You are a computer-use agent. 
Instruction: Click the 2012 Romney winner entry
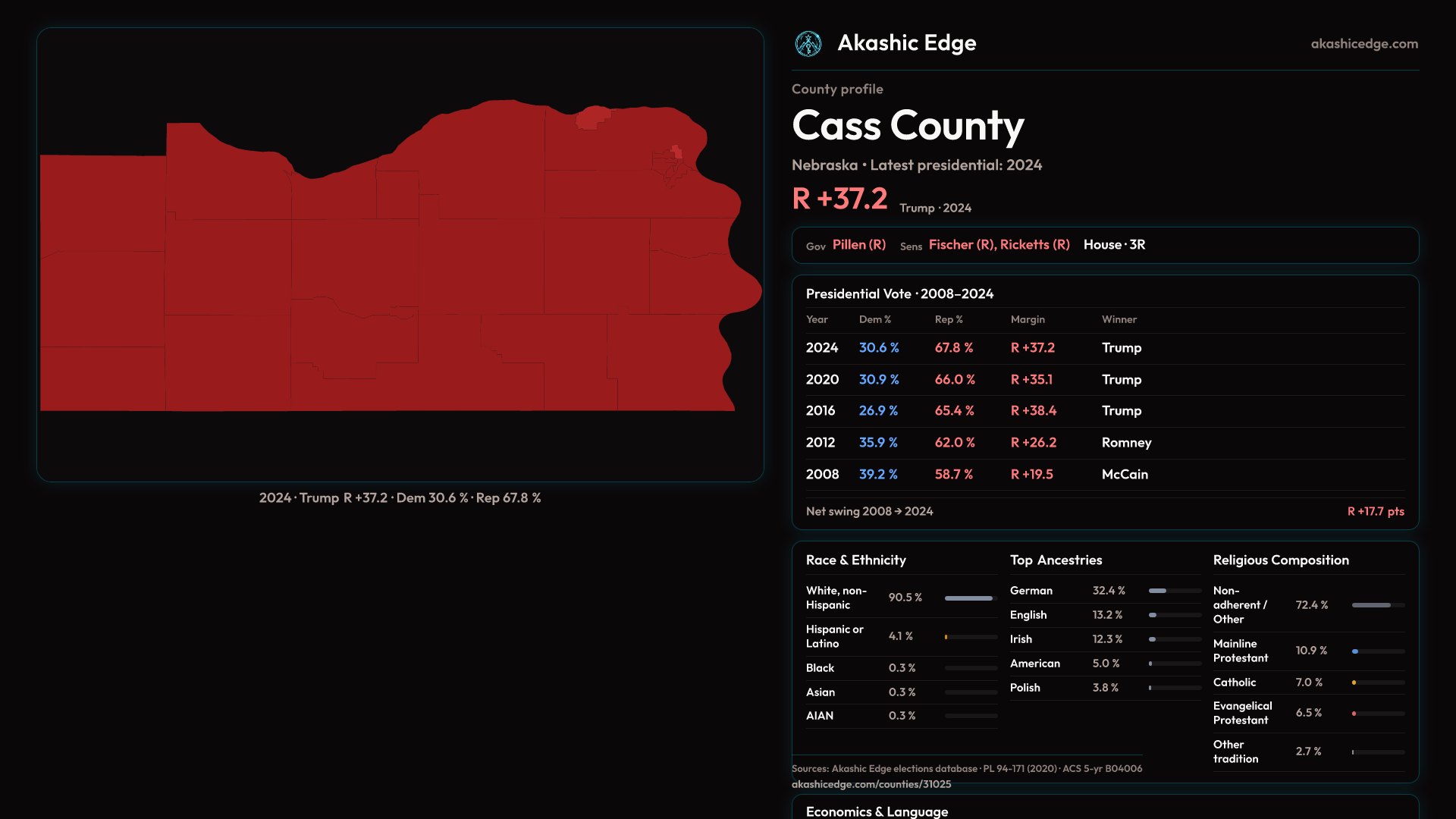click(1126, 443)
